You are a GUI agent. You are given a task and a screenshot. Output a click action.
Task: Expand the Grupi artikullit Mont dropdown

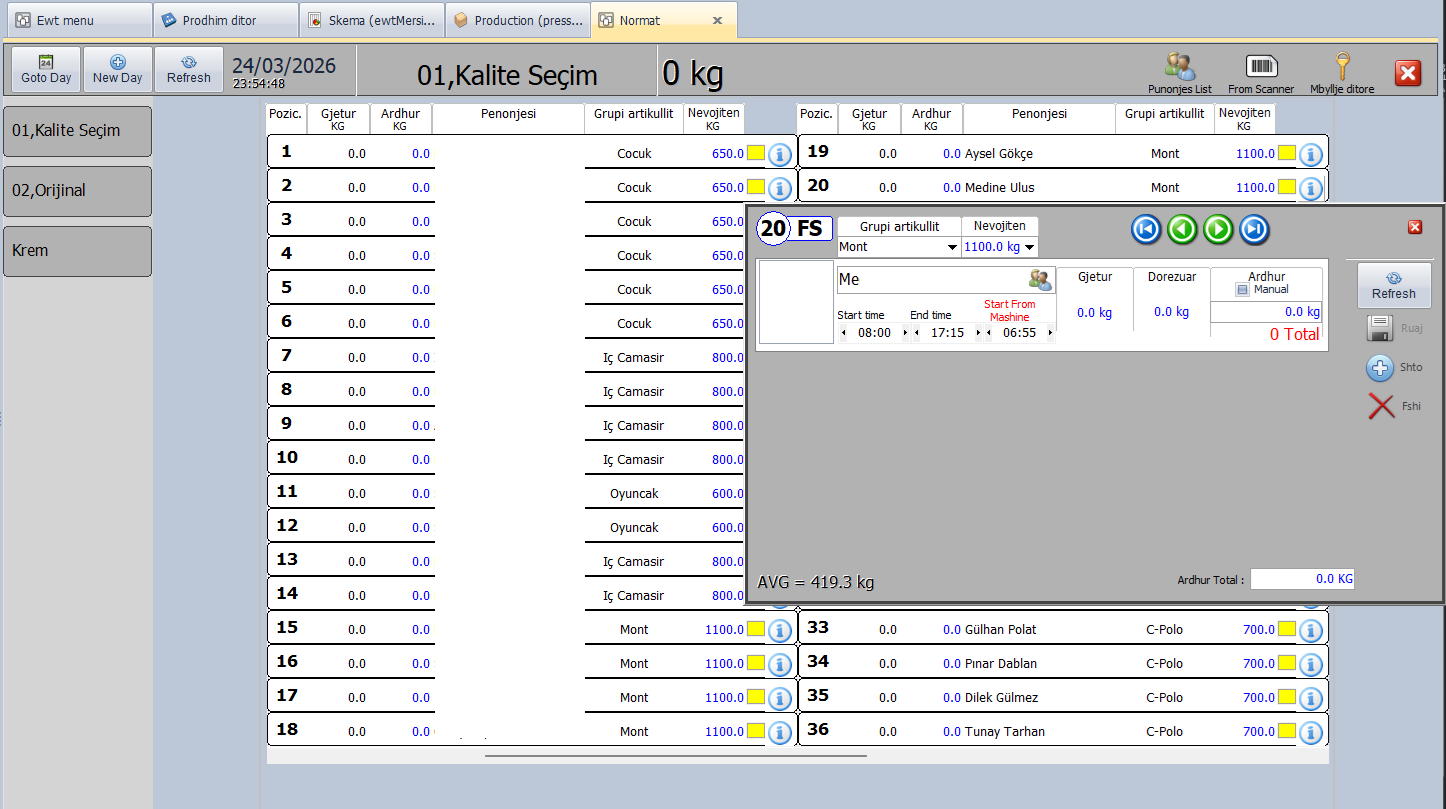point(953,247)
